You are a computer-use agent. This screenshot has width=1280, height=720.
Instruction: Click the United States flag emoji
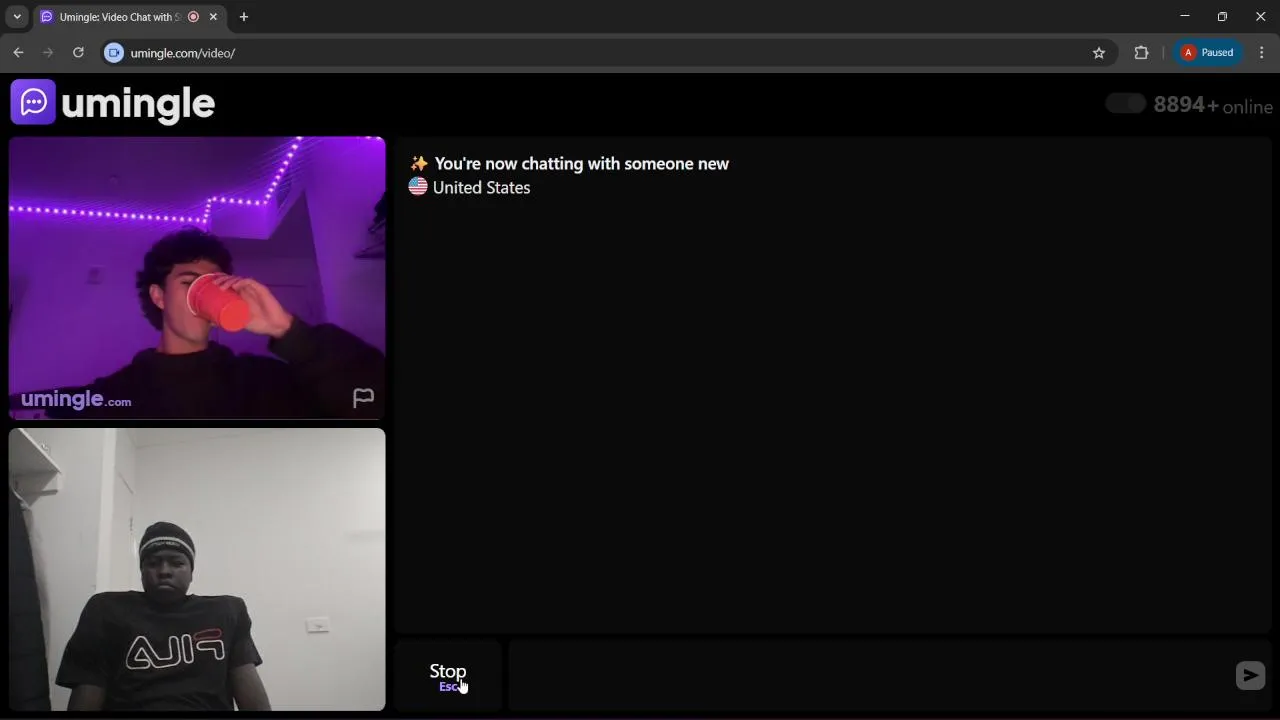point(418,187)
